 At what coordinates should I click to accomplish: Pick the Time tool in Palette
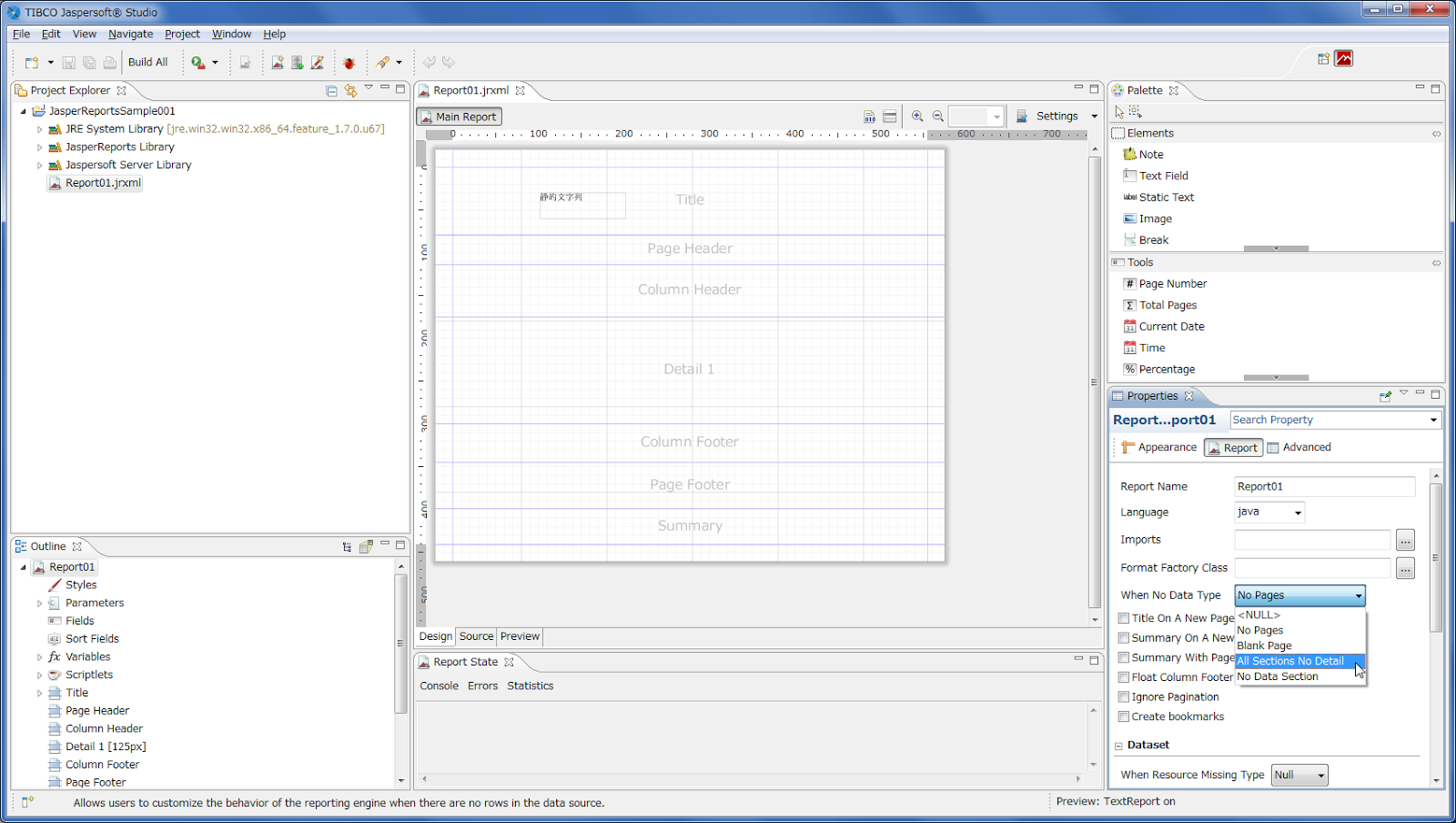(1144, 348)
